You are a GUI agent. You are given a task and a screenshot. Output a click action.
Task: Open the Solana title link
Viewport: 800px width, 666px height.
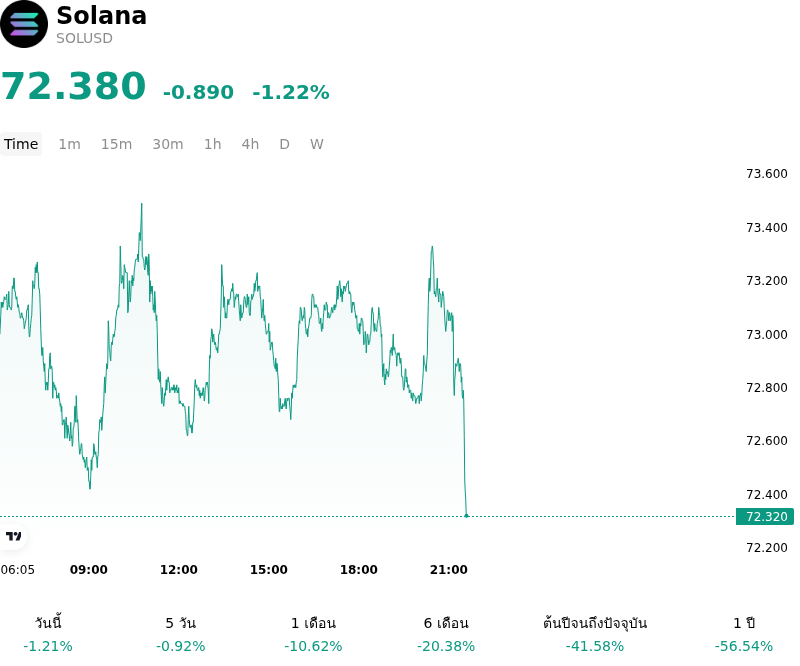coord(102,15)
